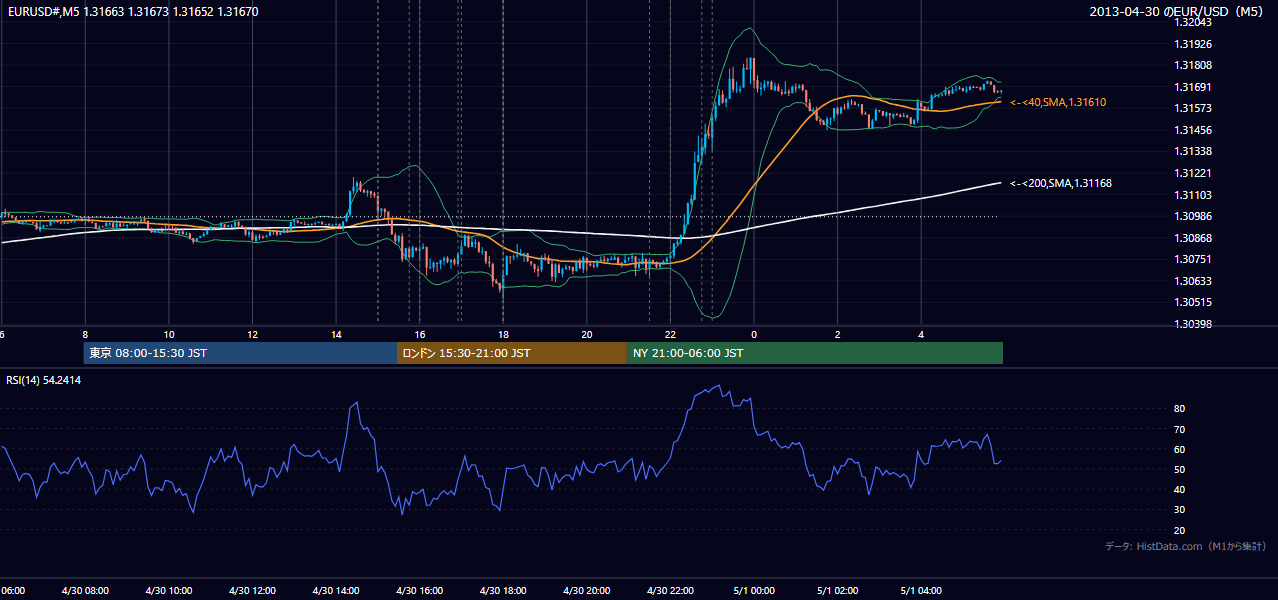Click the 4/30 20:00 time axis label
The height and width of the screenshot is (600, 1278).
587,591
